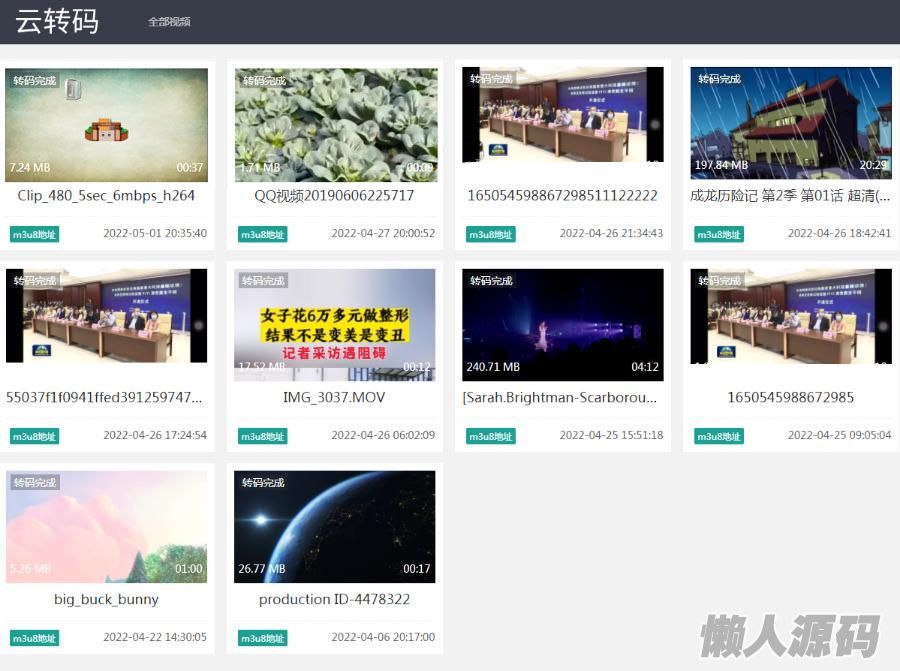Open the 16505459886729851112222 conference thumbnail

(x=562, y=115)
